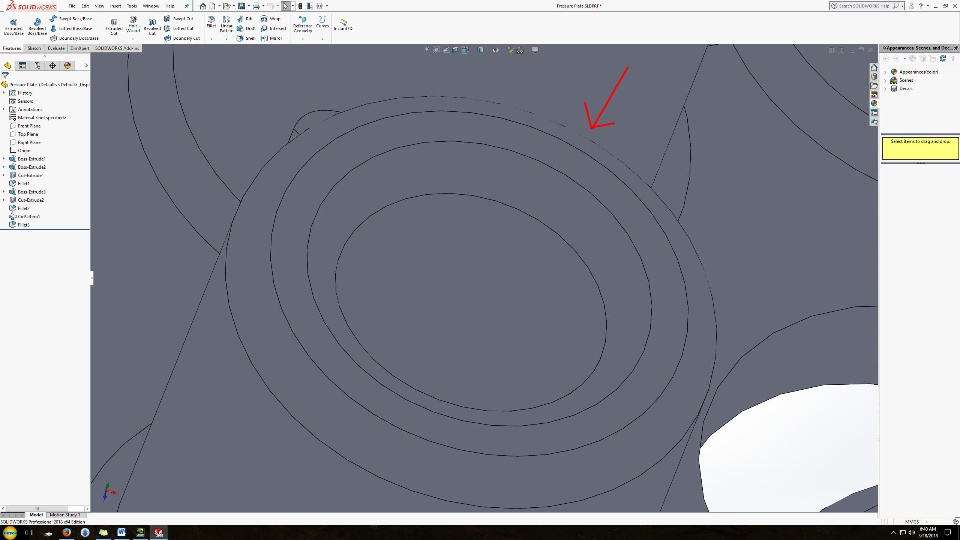
Task: Click the Revolved Boss/Base tool
Action: pyautogui.click(x=37, y=26)
